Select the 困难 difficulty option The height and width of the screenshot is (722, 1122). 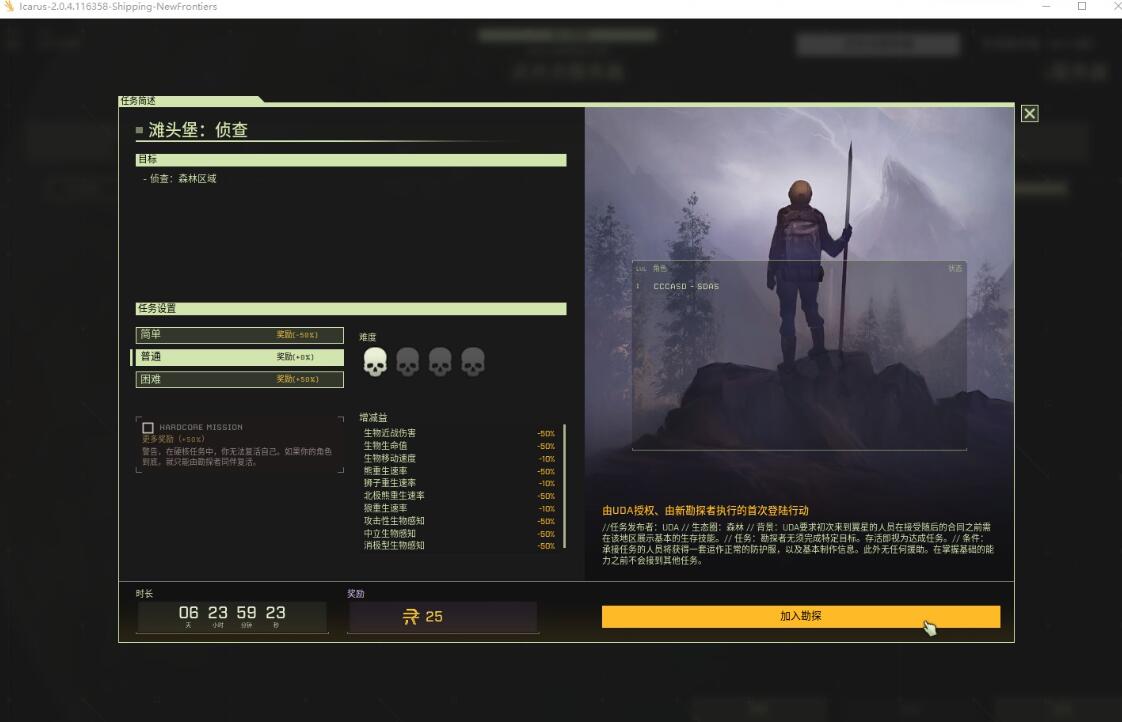coord(240,379)
